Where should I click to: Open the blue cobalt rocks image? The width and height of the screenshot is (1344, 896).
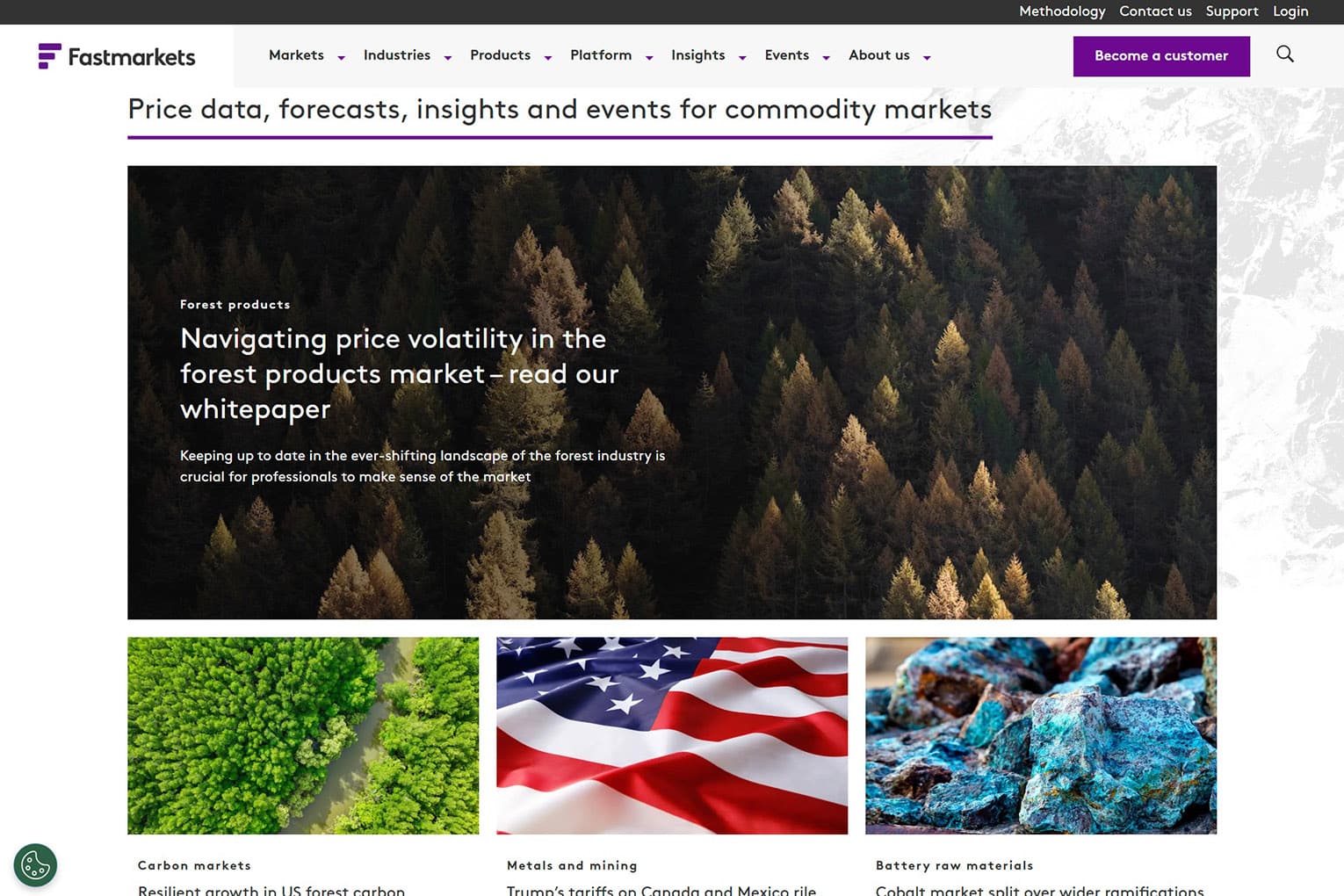click(1041, 735)
